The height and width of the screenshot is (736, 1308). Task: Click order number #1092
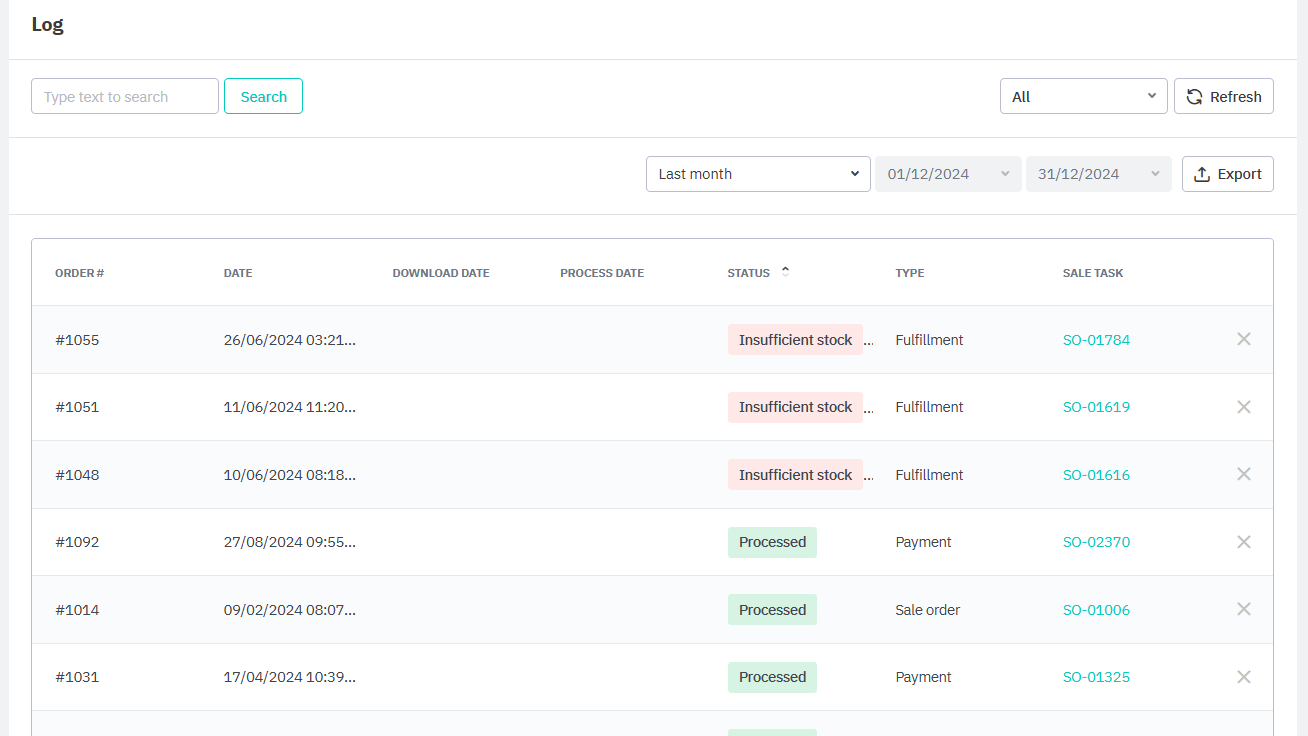77,542
